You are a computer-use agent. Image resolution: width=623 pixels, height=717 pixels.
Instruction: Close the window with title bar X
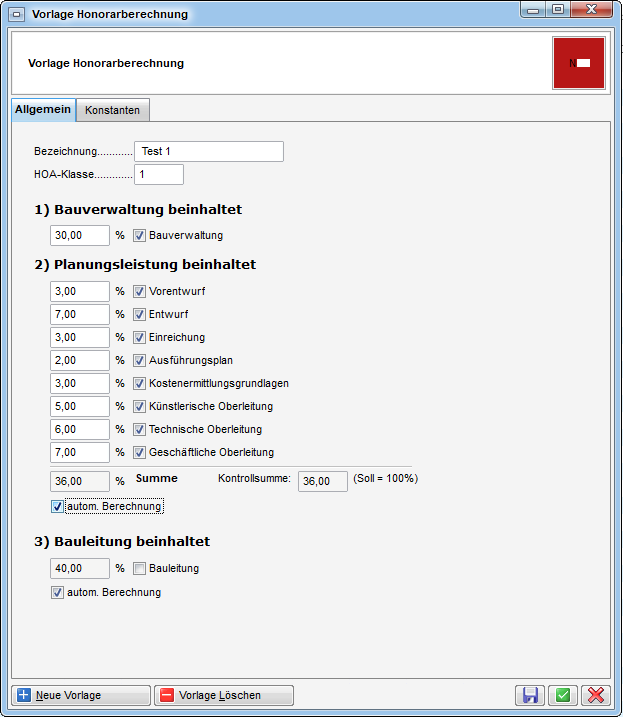click(591, 10)
